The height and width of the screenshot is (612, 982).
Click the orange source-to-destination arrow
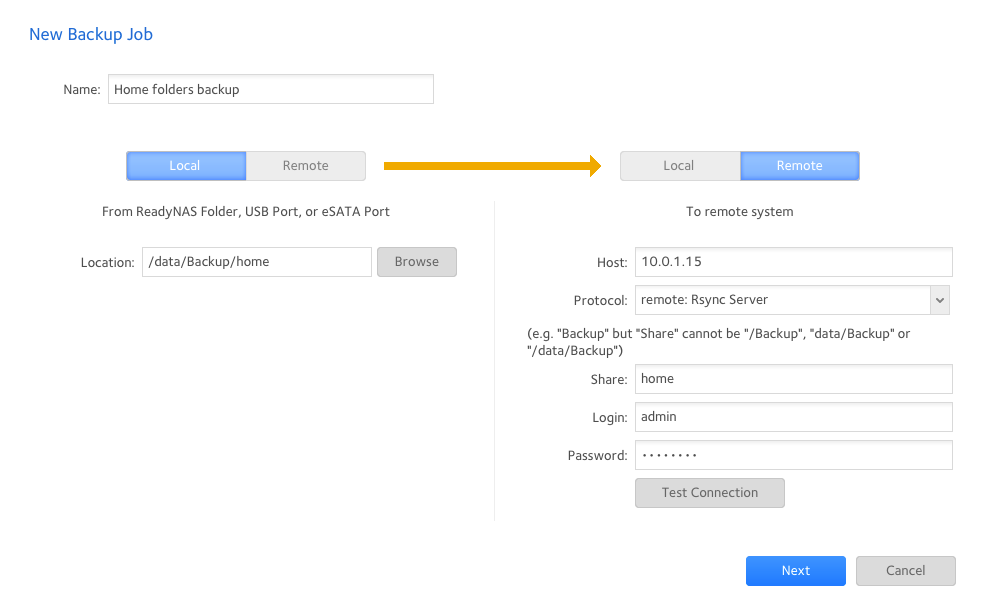coord(492,166)
